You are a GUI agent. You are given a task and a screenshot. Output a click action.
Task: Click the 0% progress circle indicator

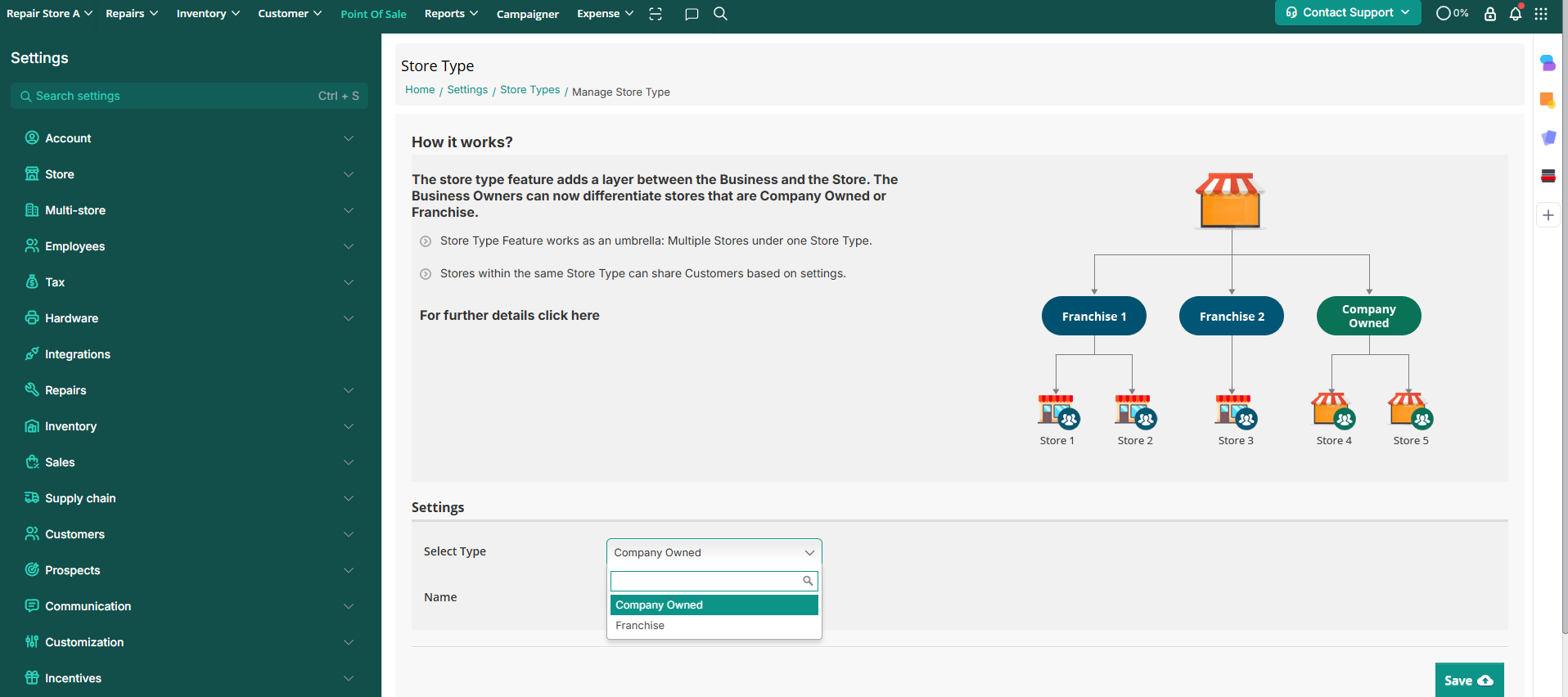coord(1452,13)
